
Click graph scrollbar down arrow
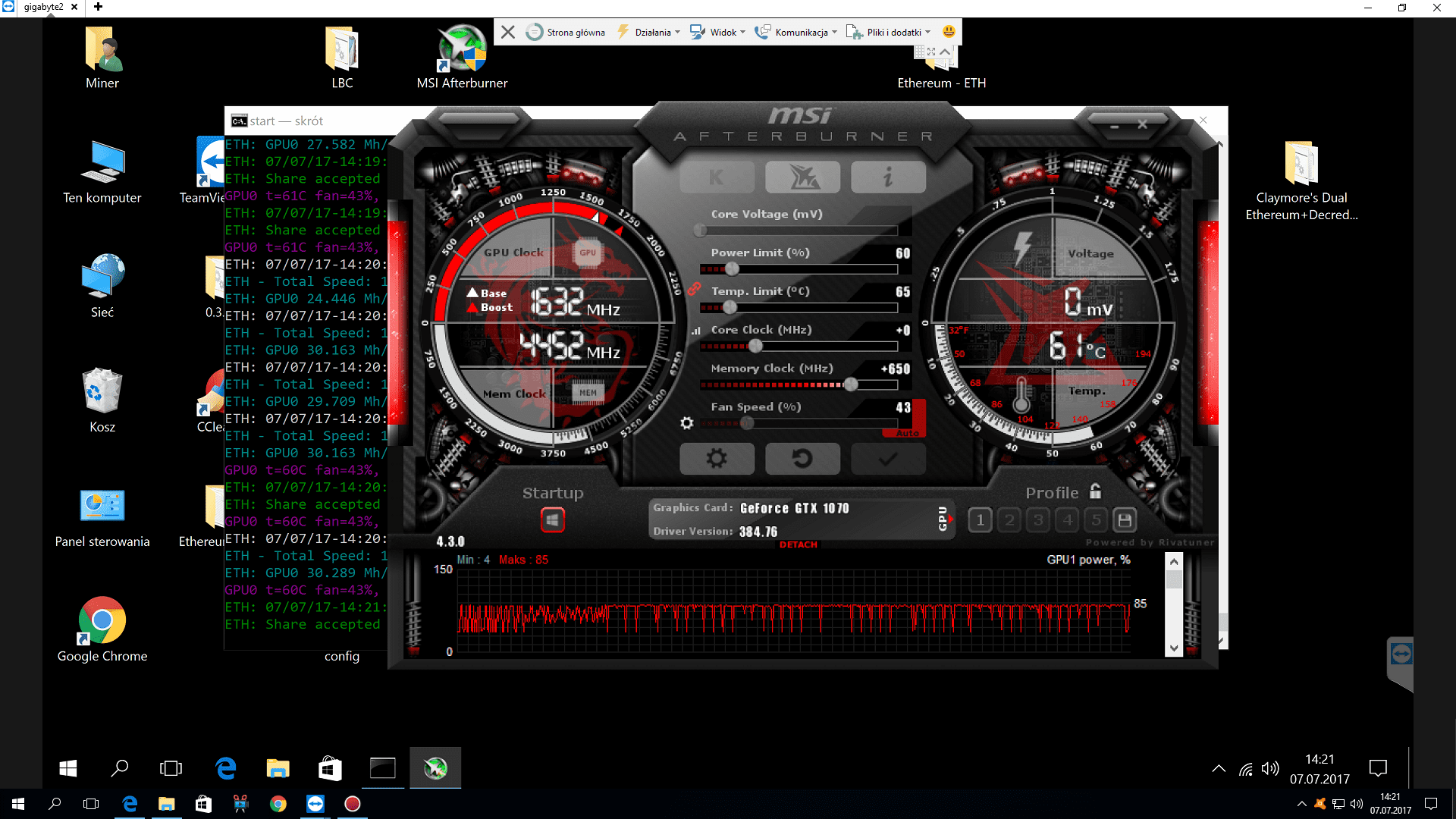pos(1174,648)
